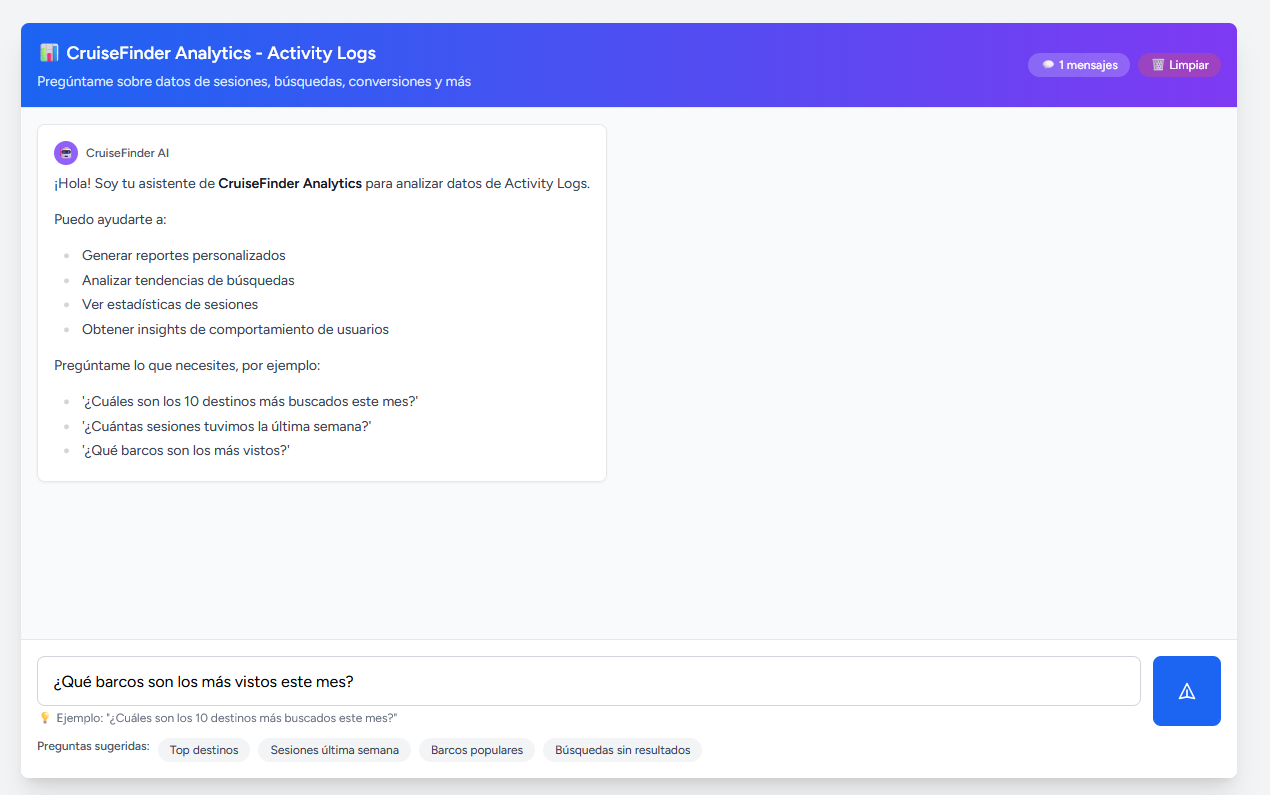Viewport: 1270px width, 795px height.
Task: Select the example '¿Cuántas sesiones tuvimos la última semana?'
Action: click(x=227, y=425)
